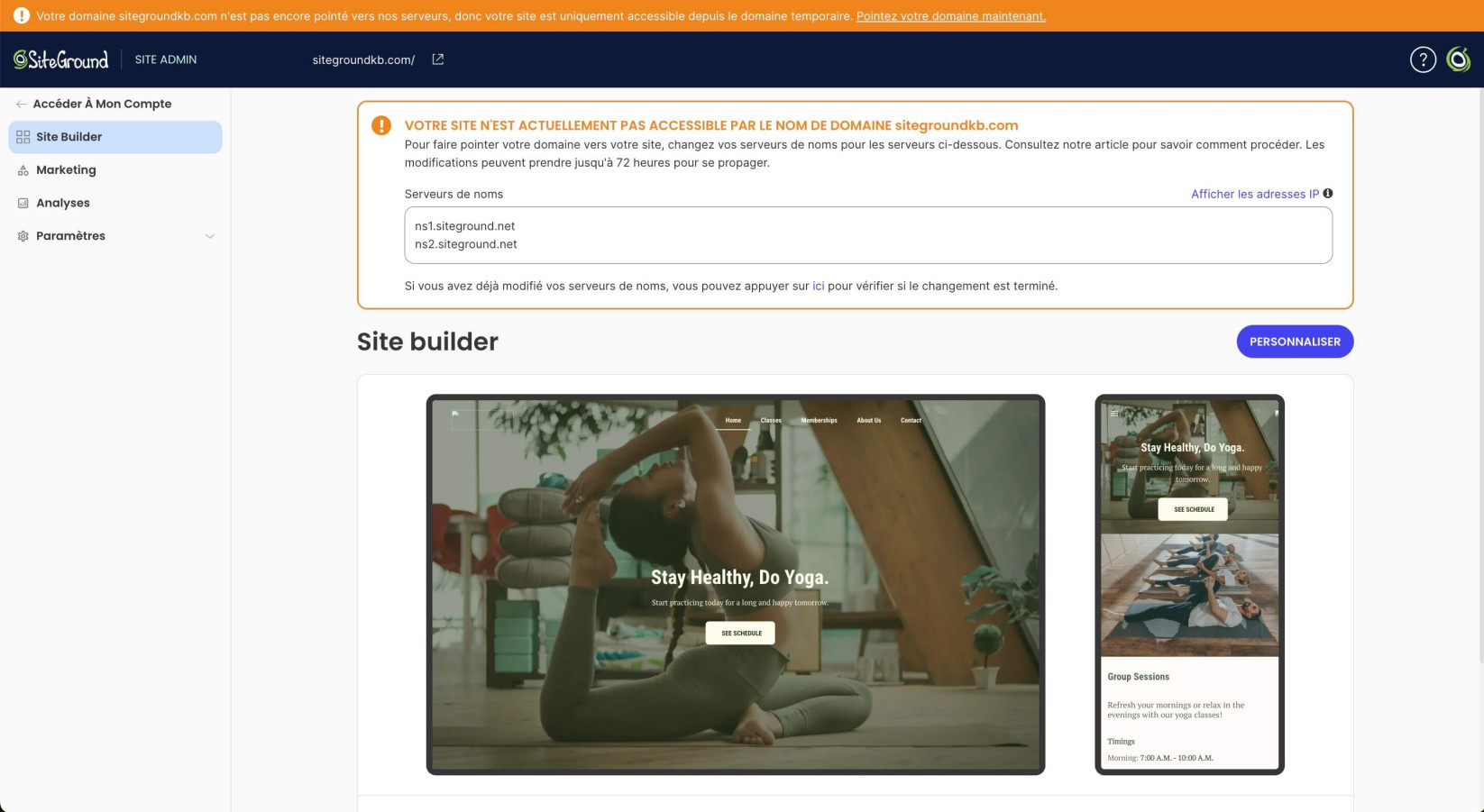Image resolution: width=1484 pixels, height=812 pixels.
Task: Click the Paramètres gear icon
Action: pos(23,236)
